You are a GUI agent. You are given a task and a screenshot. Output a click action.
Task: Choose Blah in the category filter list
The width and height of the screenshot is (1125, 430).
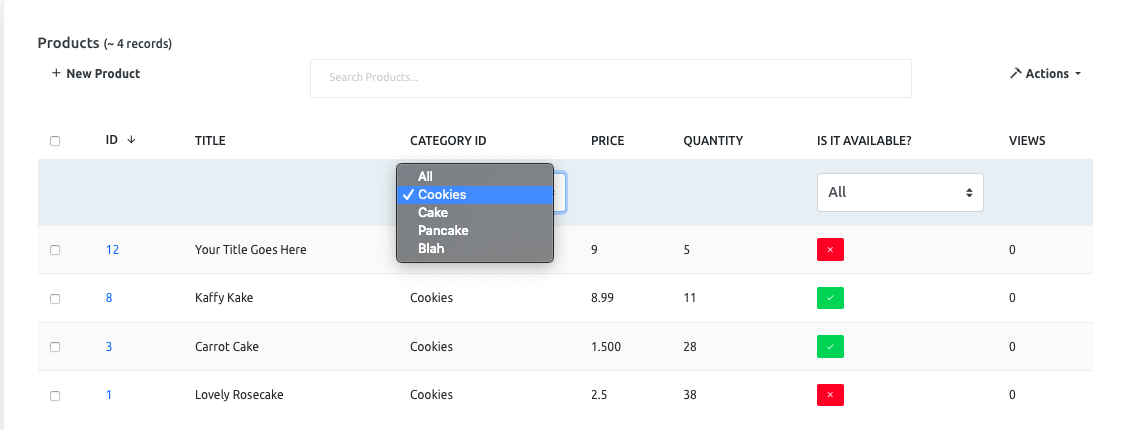pyautogui.click(x=431, y=249)
